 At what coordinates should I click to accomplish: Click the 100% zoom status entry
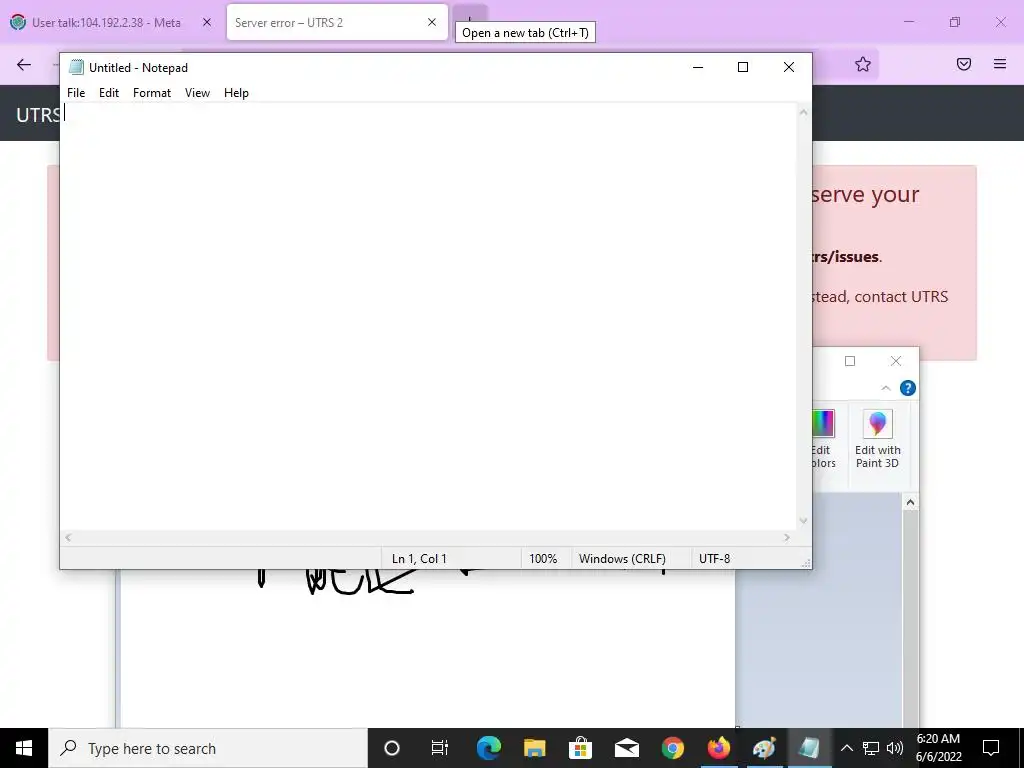click(x=543, y=559)
